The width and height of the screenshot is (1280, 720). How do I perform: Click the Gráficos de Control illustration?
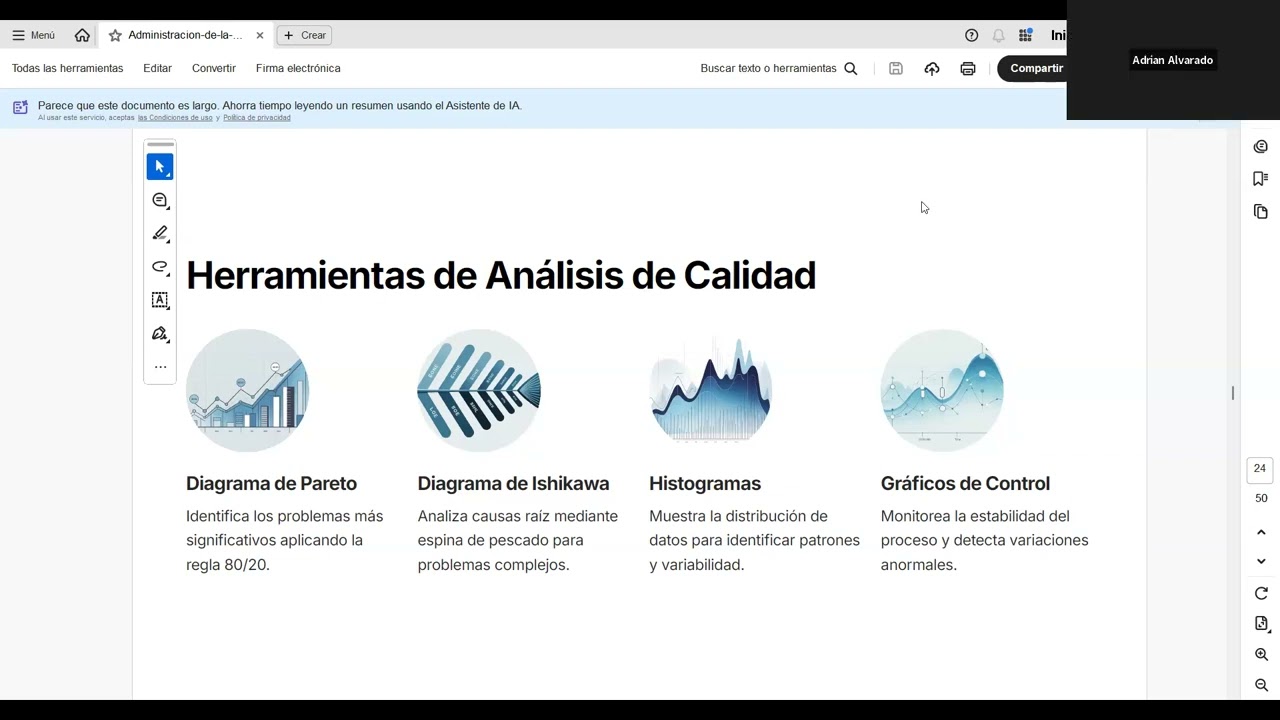(x=942, y=391)
